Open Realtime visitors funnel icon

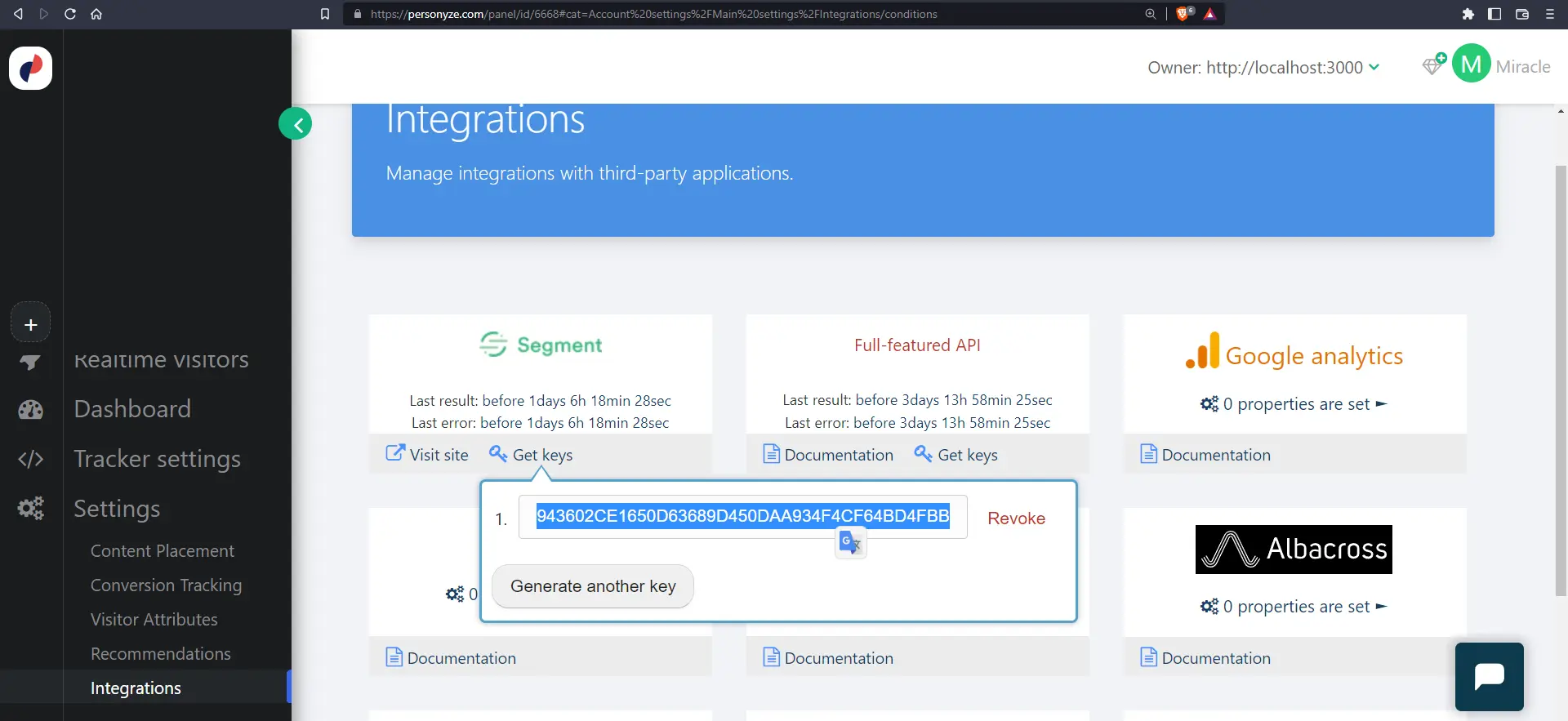point(30,362)
